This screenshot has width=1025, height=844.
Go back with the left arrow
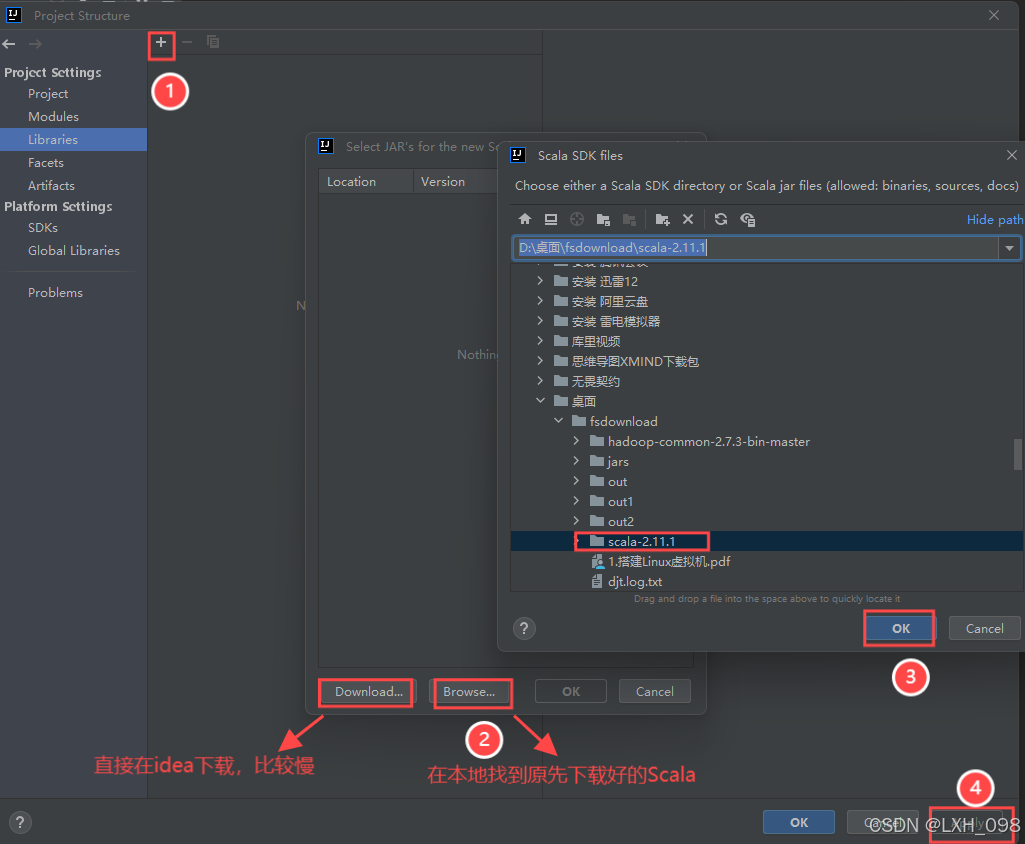9,44
